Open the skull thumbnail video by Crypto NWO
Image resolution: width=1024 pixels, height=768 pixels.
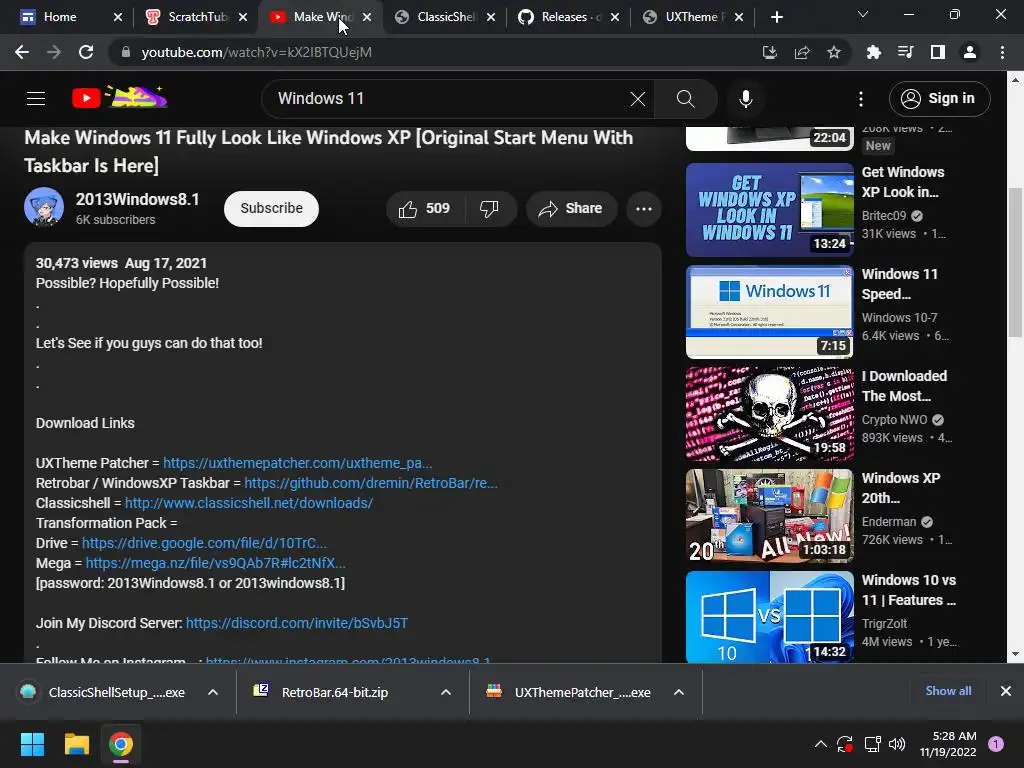770,413
